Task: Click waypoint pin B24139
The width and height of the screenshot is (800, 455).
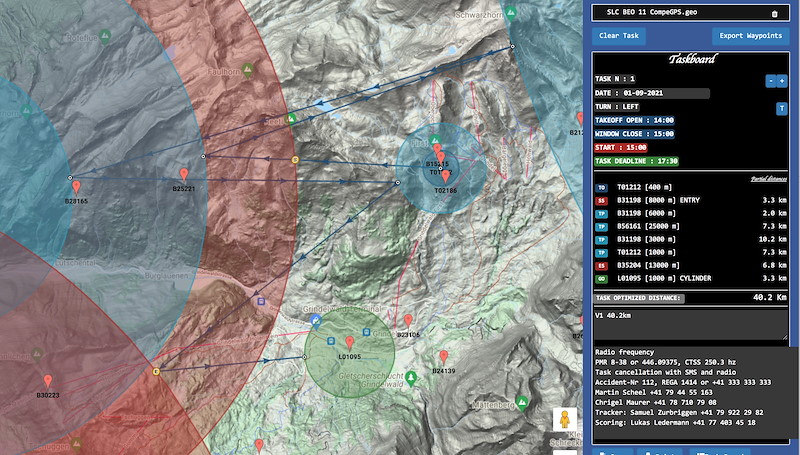Action: click(x=443, y=357)
